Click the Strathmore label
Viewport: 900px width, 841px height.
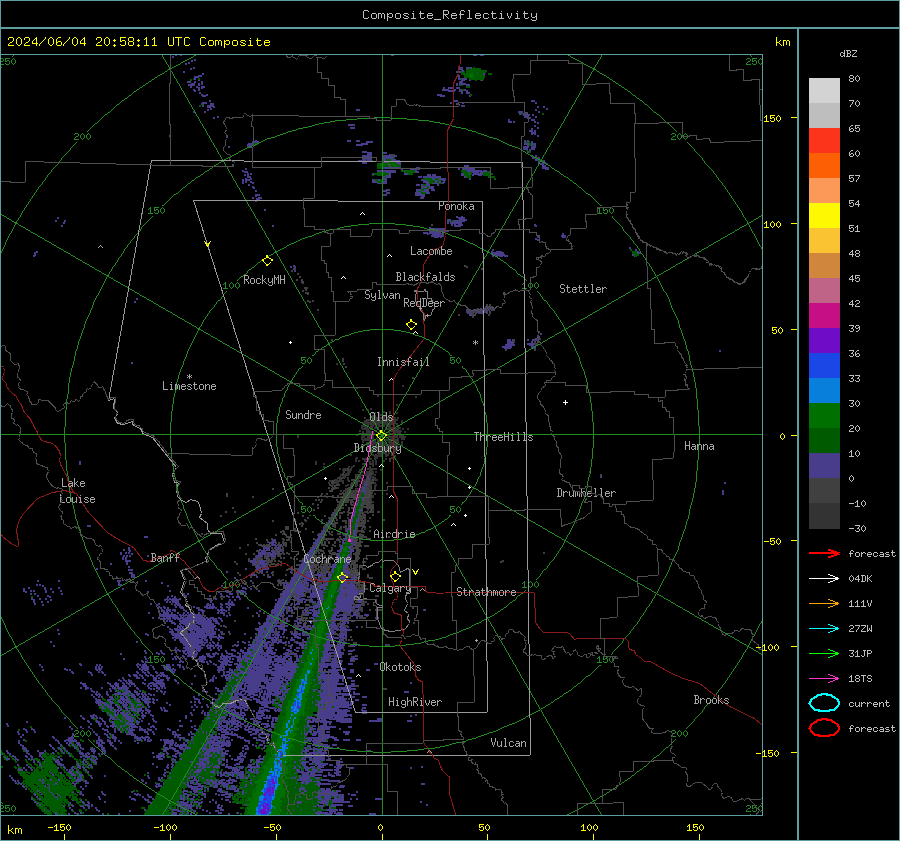tap(486, 592)
